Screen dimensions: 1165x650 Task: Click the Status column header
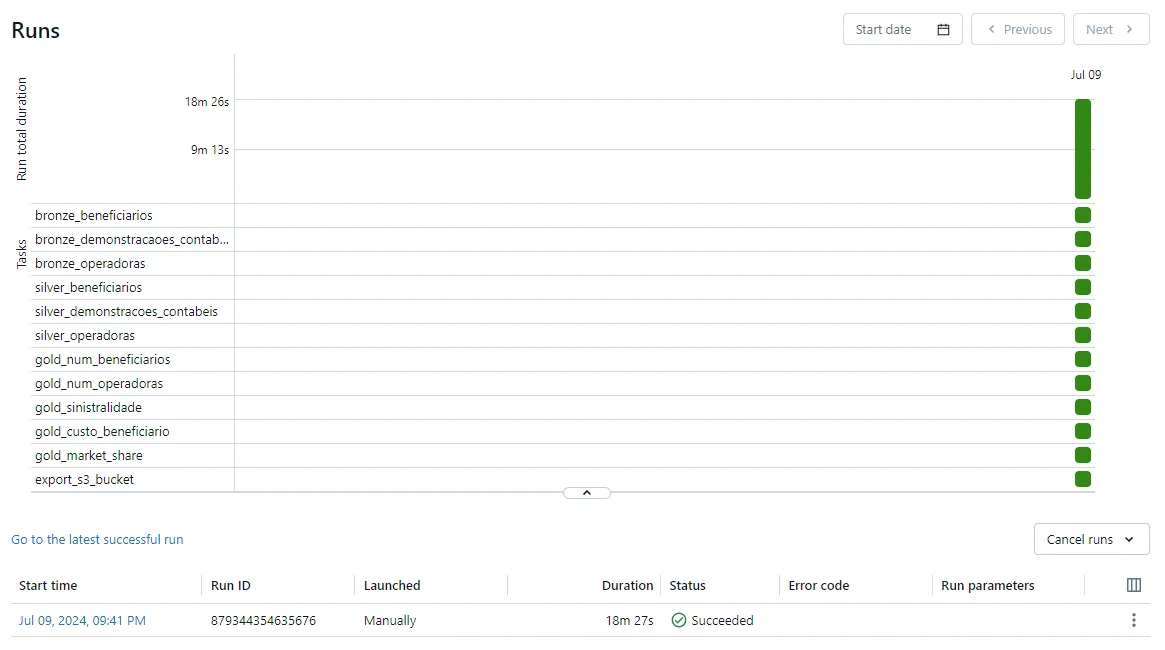coord(687,585)
